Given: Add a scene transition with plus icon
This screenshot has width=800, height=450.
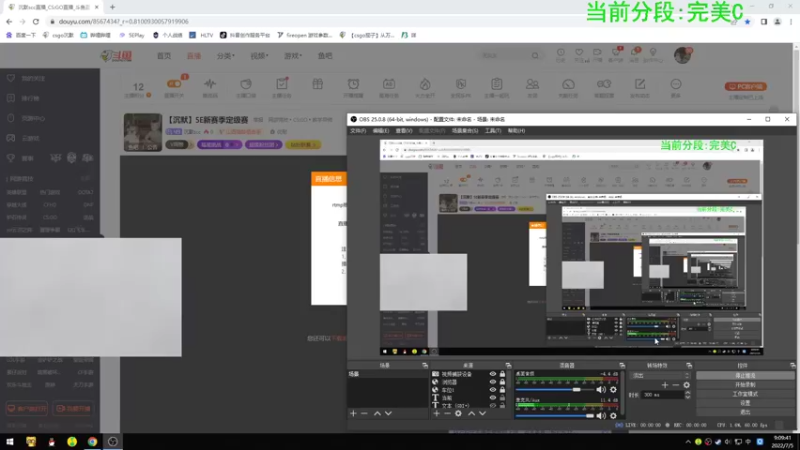Looking at the screenshot, I should (664, 385).
